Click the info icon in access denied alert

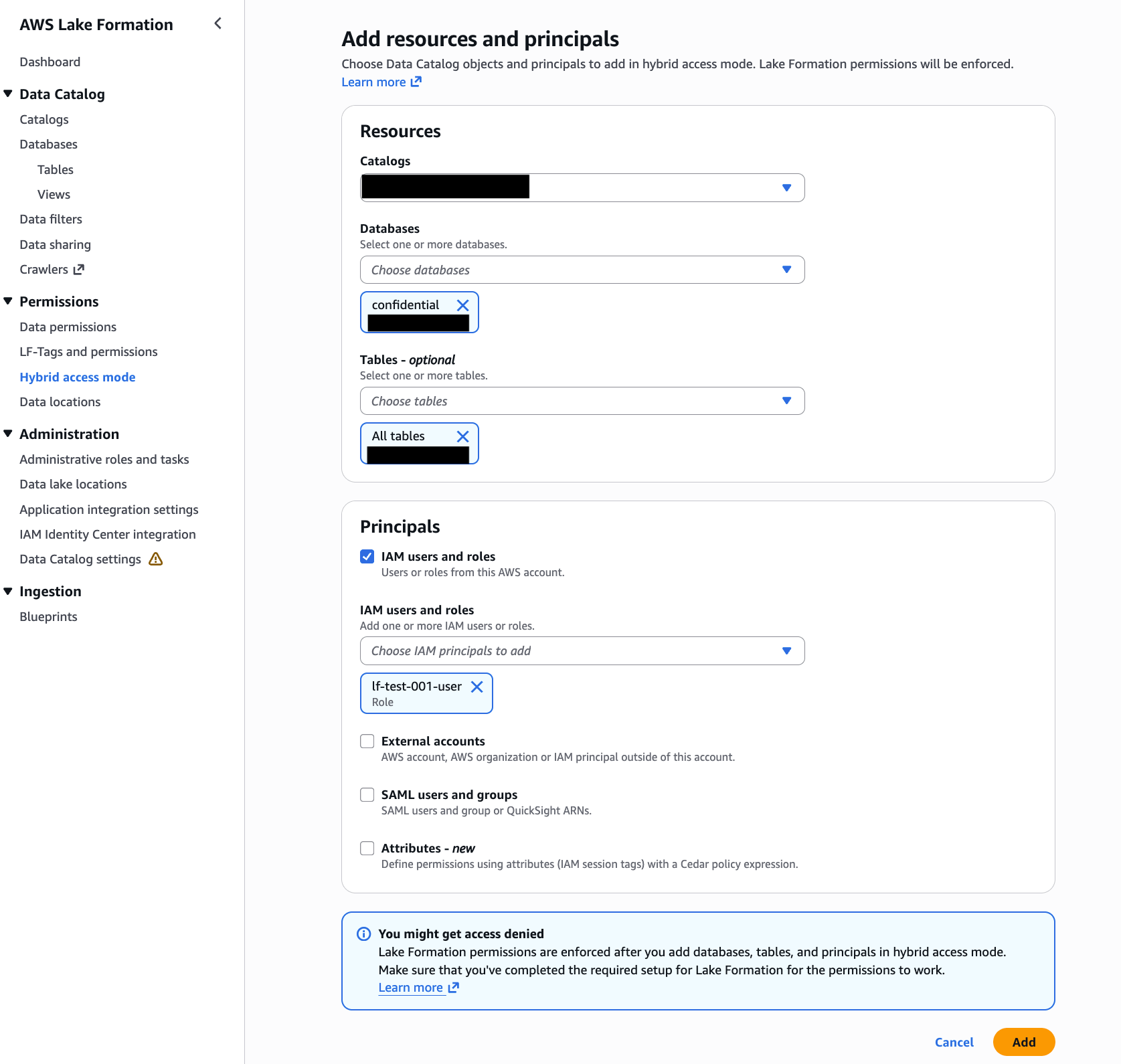(364, 934)
